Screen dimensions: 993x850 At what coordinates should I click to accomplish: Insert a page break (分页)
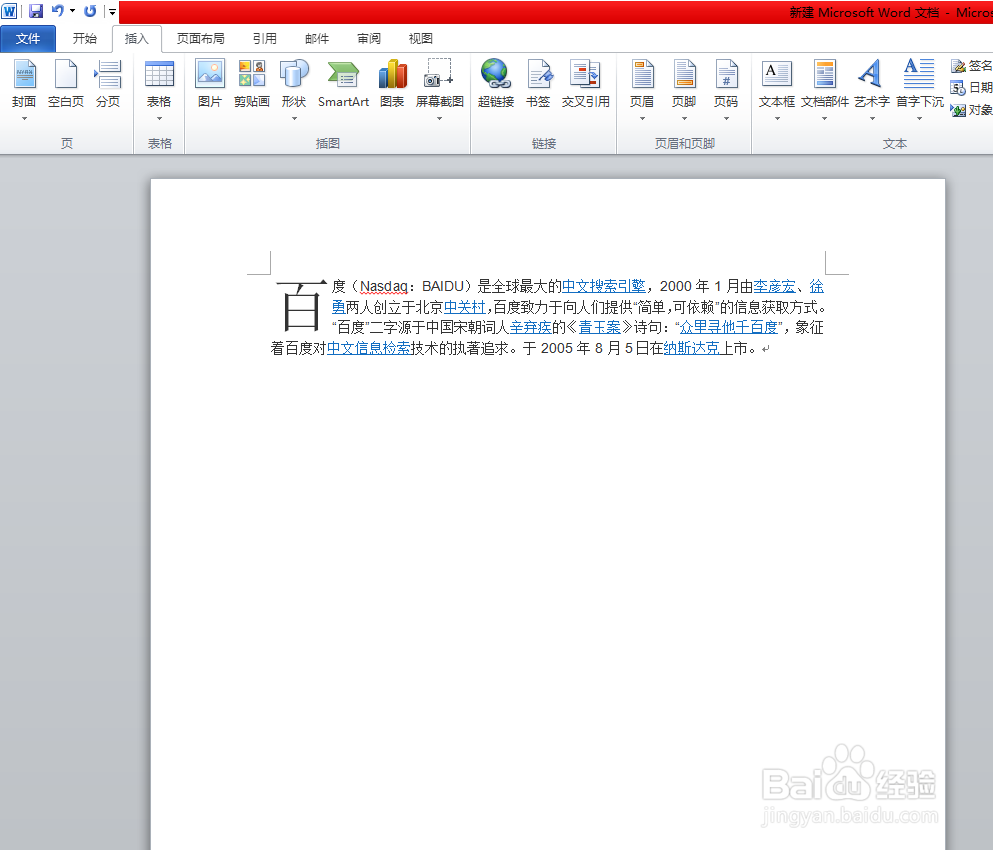(108, 83)
